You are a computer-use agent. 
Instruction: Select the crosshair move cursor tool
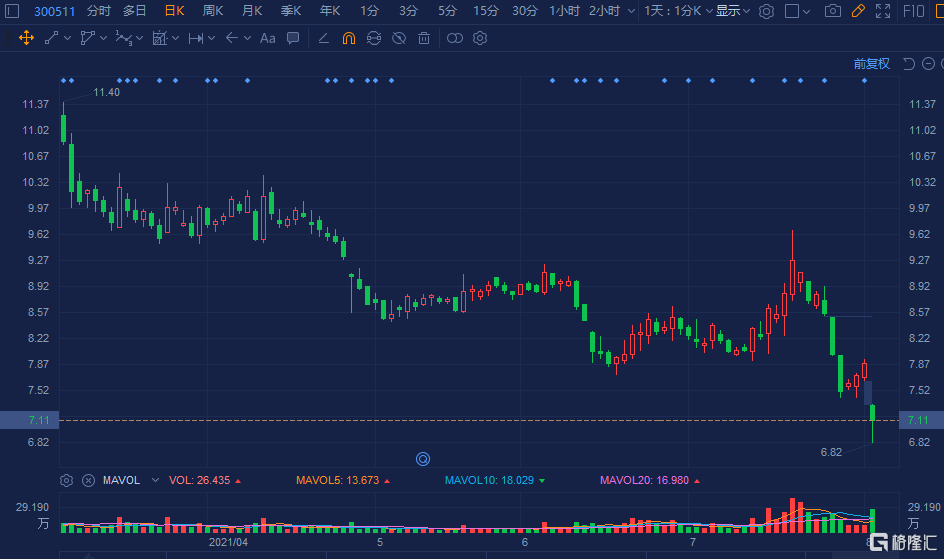[x=26, y=38]
